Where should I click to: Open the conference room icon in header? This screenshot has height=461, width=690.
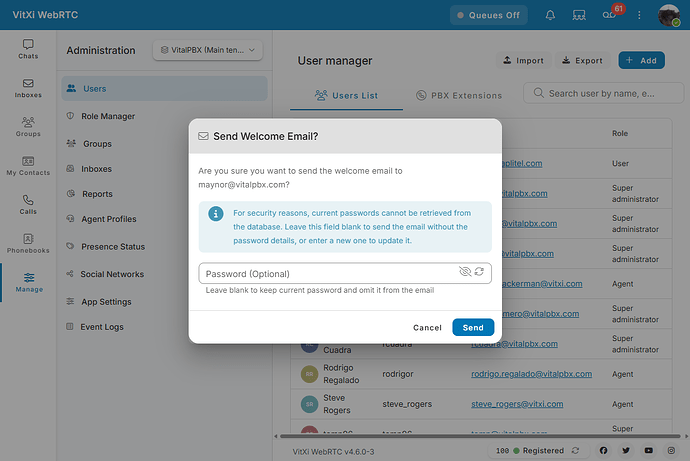tap(579, 15)
